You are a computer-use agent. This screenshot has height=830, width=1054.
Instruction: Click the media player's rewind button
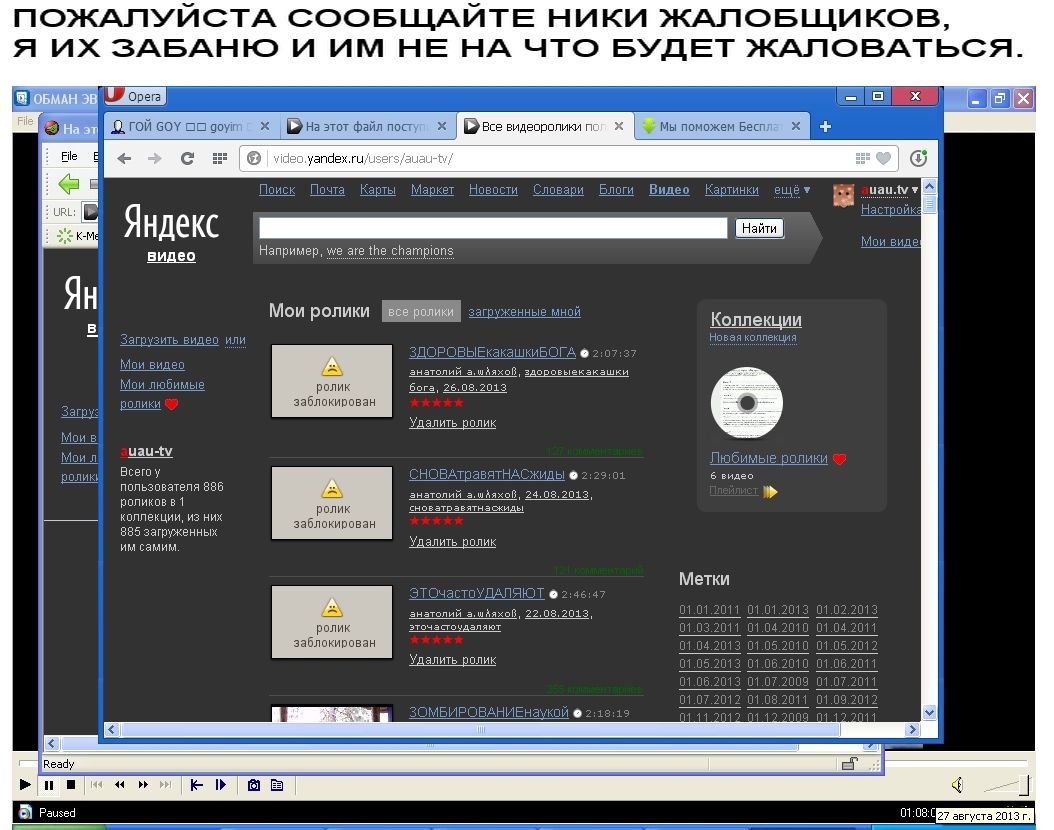click(120, 784)
